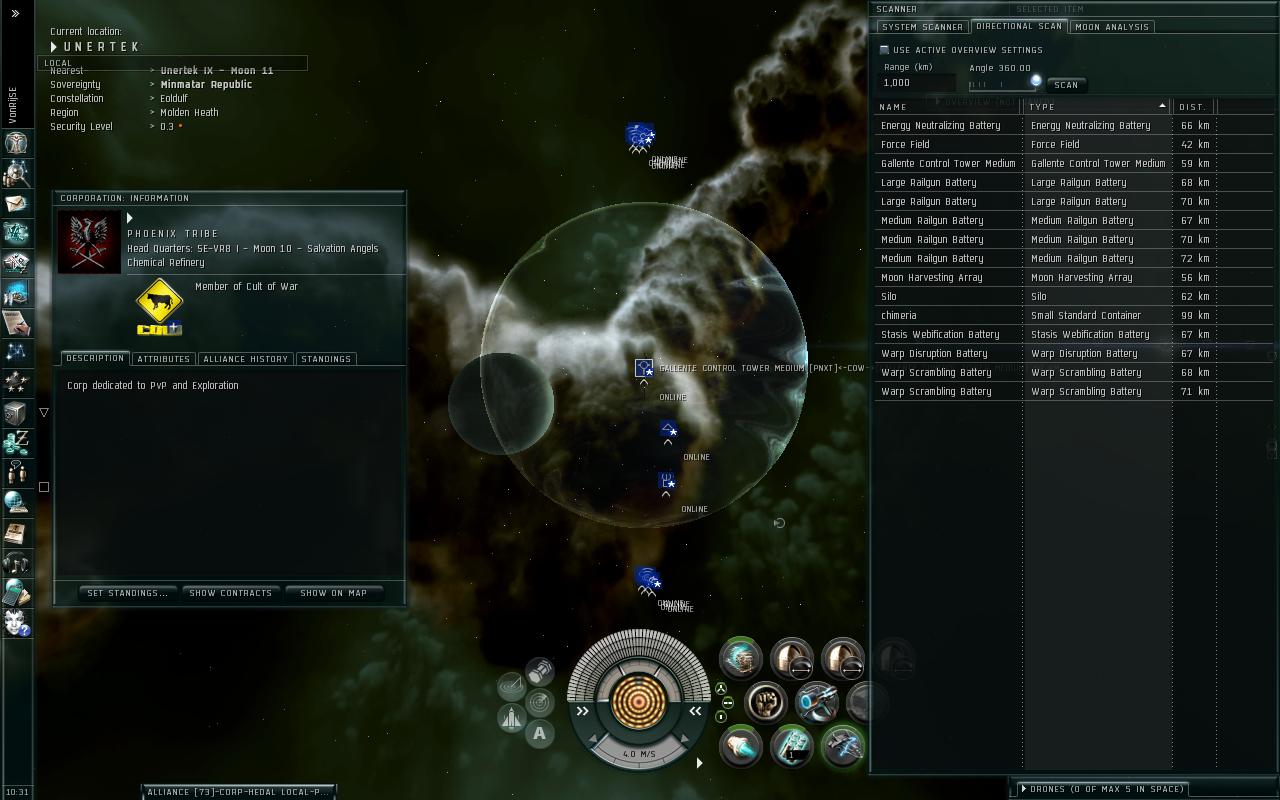Click the rocket ship icon on the HUD

512,718
